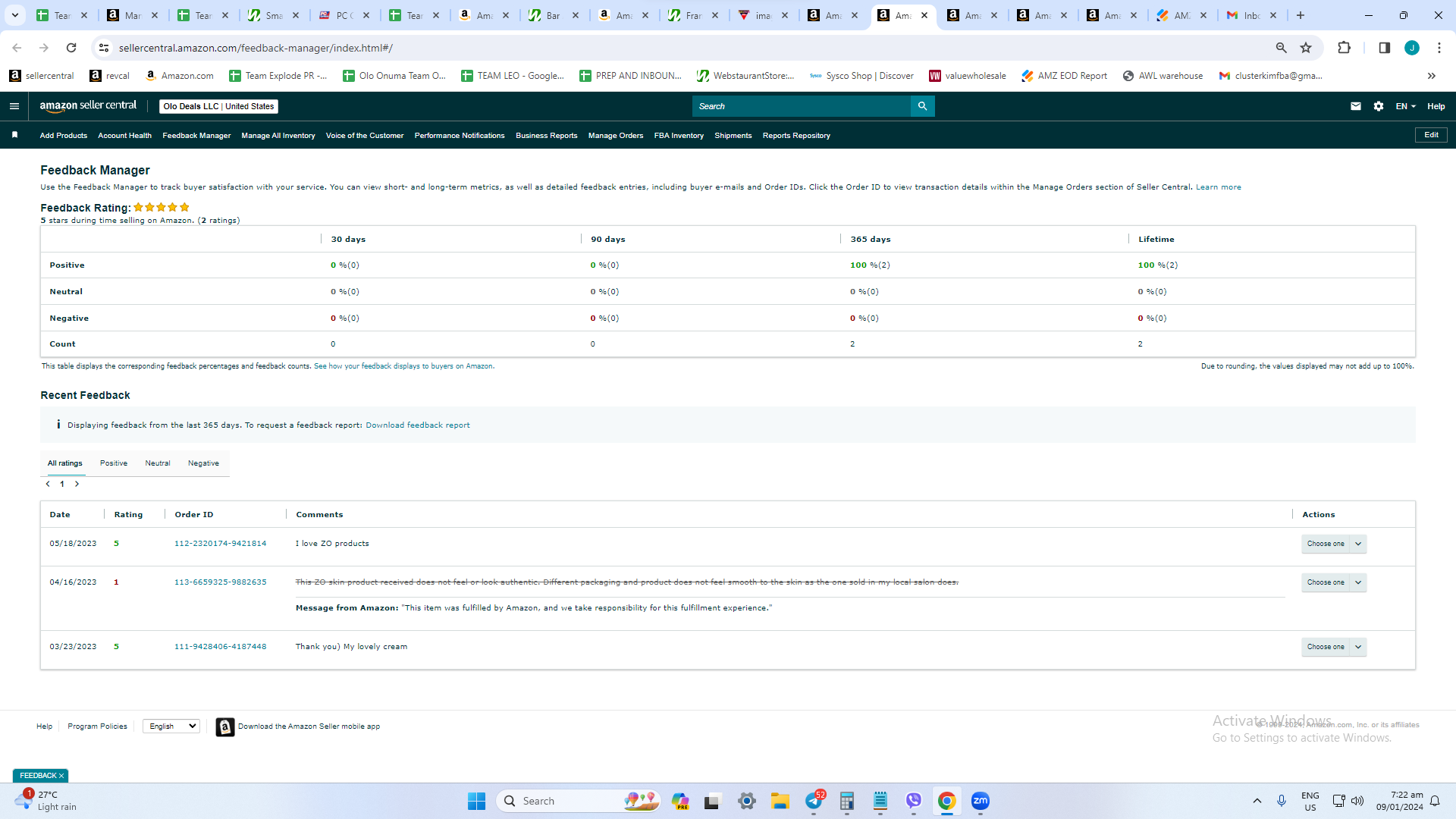
Task: Open the Seller Central hamburger menu
Action: tap(14, 106)
